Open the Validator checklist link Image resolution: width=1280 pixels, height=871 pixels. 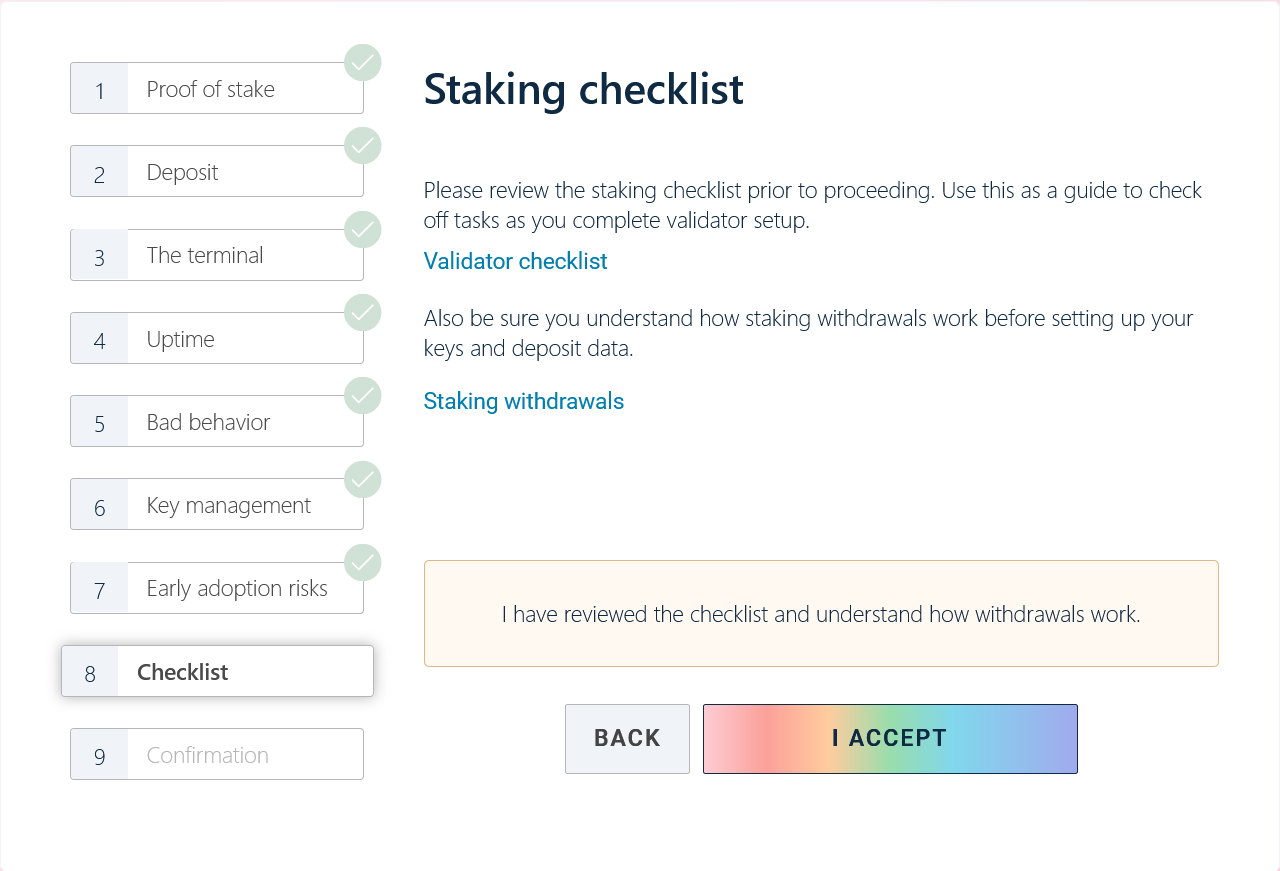click(515, 262)
